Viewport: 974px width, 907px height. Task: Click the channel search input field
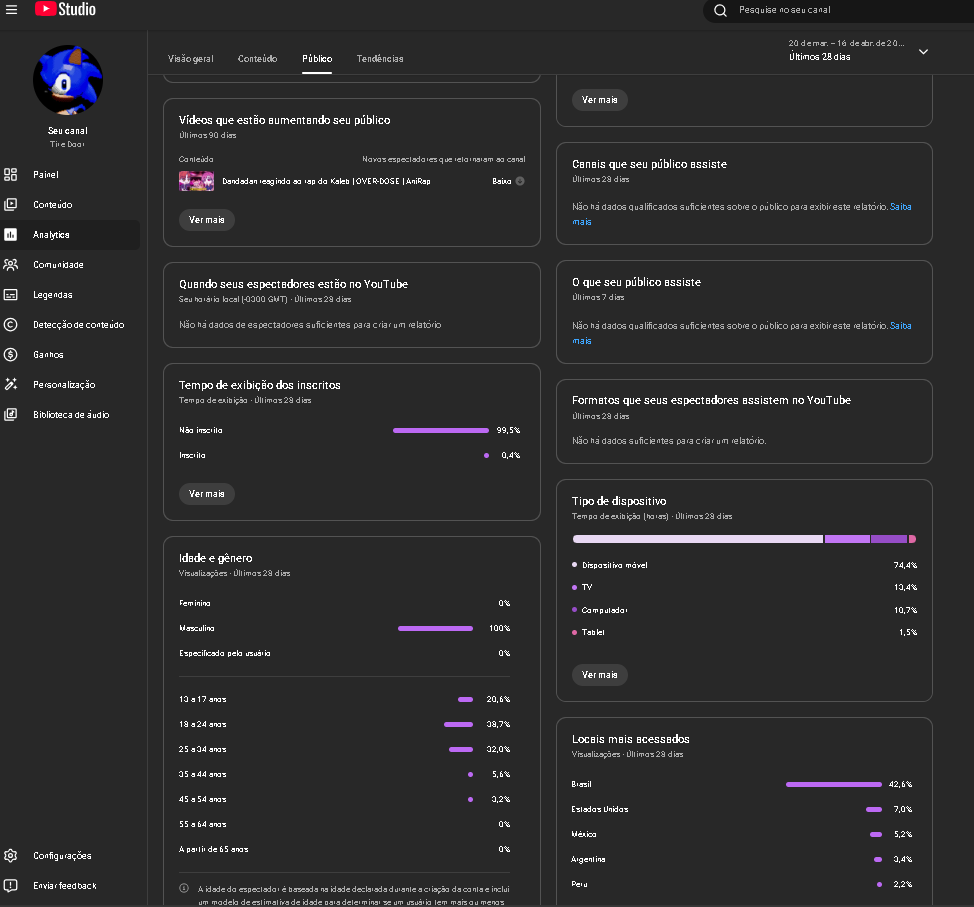[840, 10]
